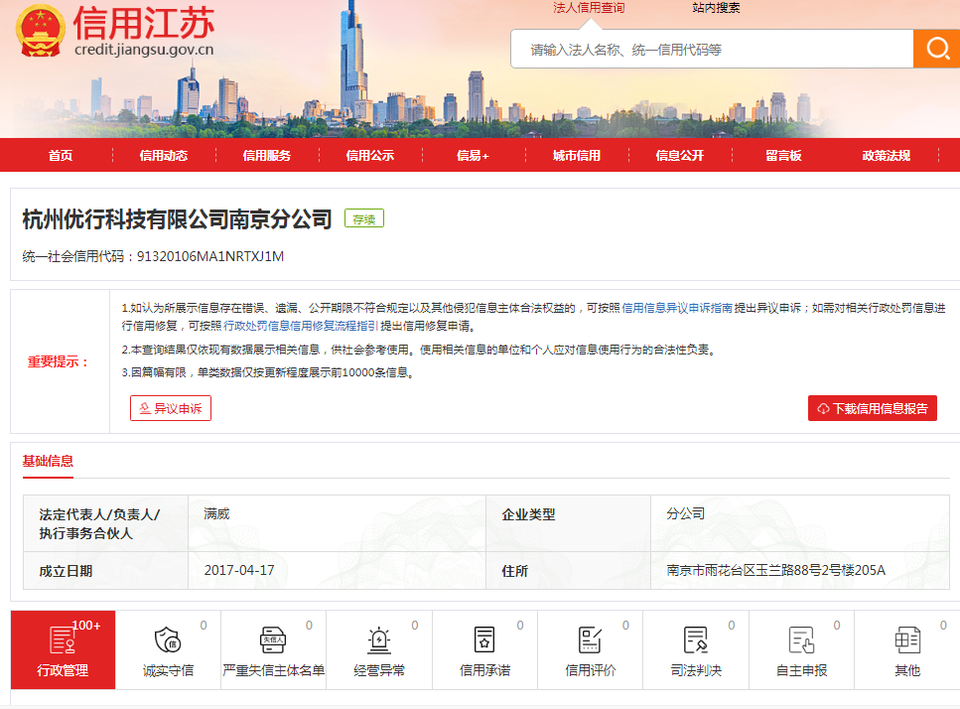Open the 信用信息异议申诉指南 link
Screen dimensions: 960x709
677,308
